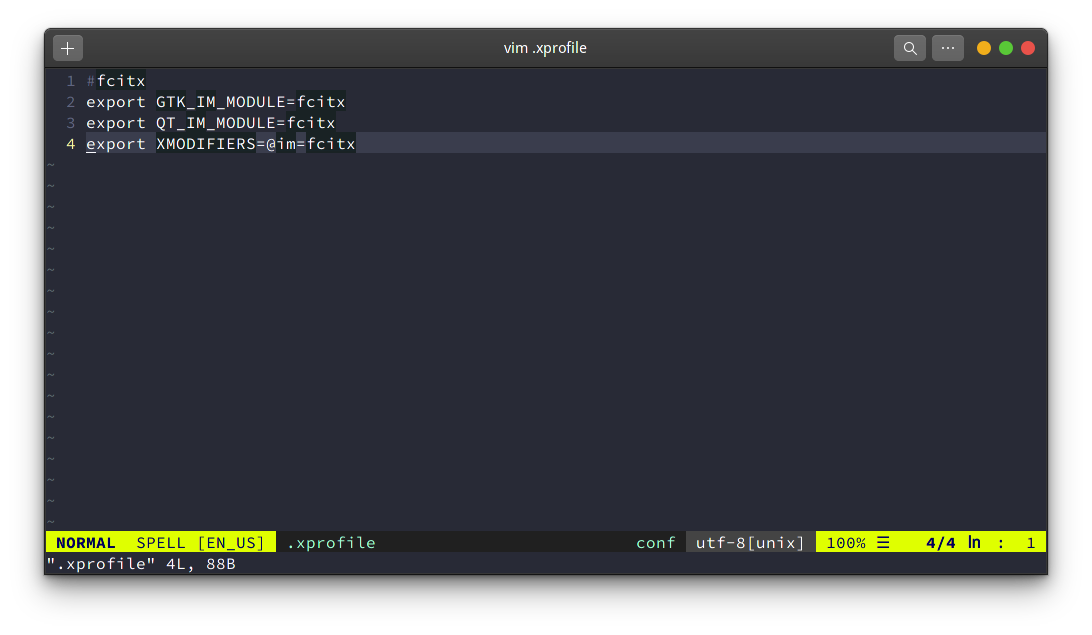Image resolution: width=1092 pixels, height=635 pixels.
Task: Click the word 'export' on line 4
Action: [x=116, y=143]
